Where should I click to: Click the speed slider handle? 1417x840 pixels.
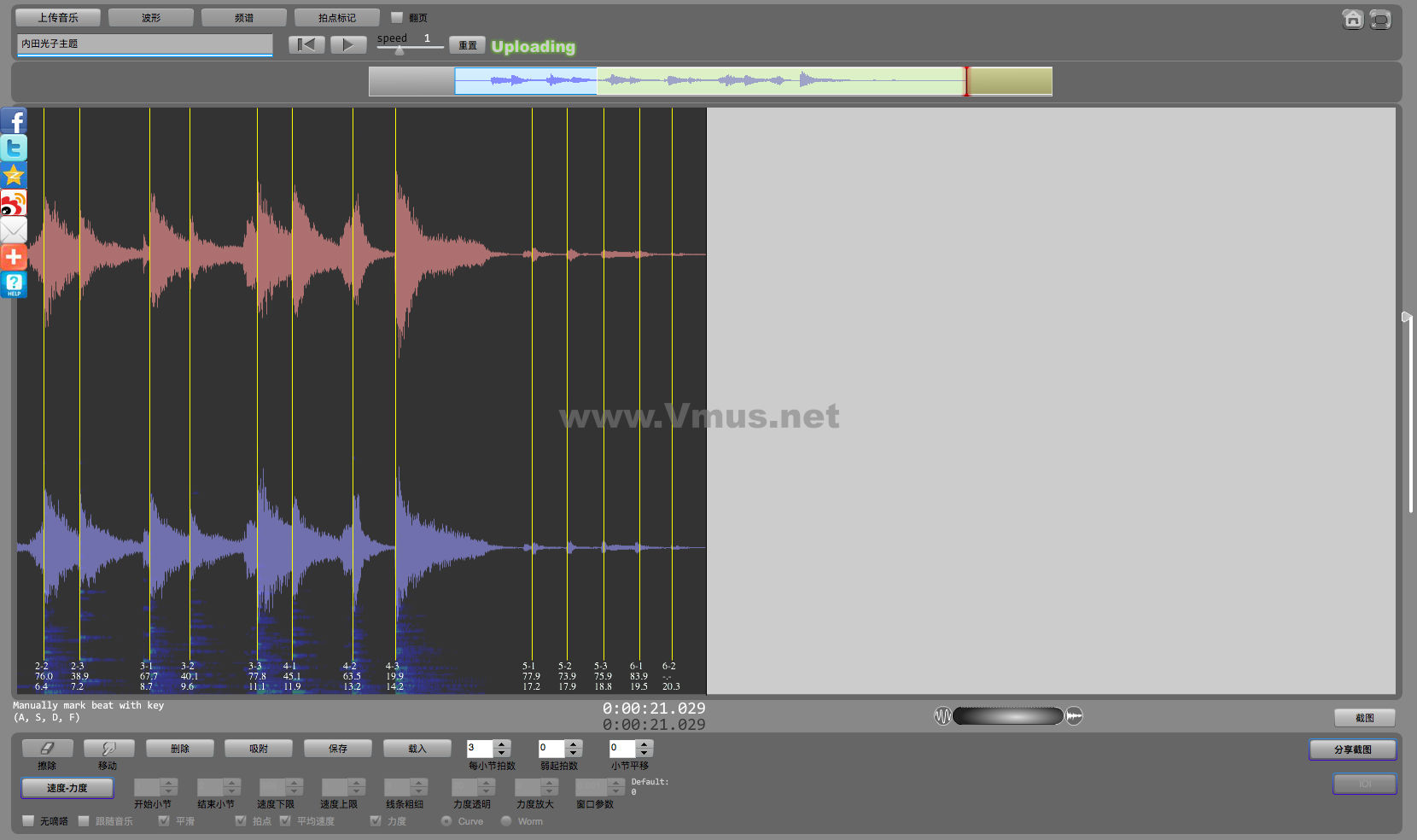[399, 50]
